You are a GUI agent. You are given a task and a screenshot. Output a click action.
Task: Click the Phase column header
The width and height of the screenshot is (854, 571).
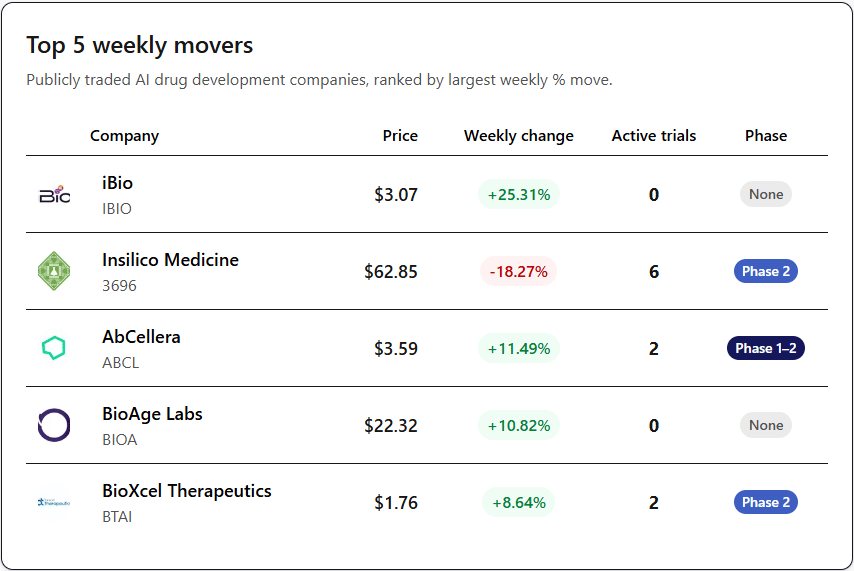tap(766, 136)
